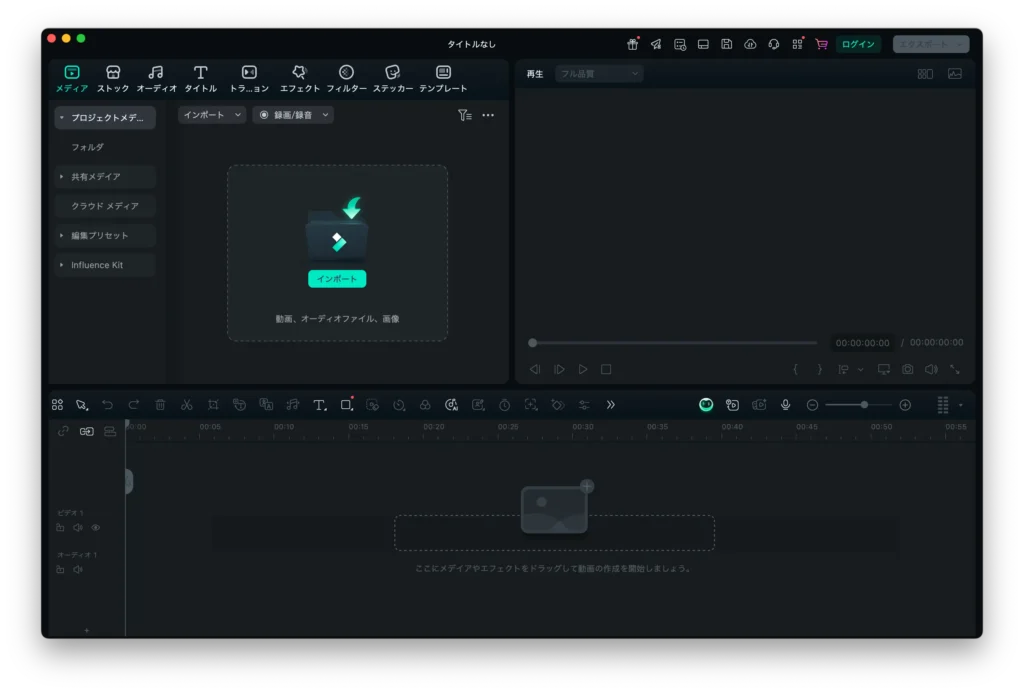This screenshot has width=1024, height=693.
Task: Toggle visibility eye on ビデオ 1 track
Action: point(96,527)
